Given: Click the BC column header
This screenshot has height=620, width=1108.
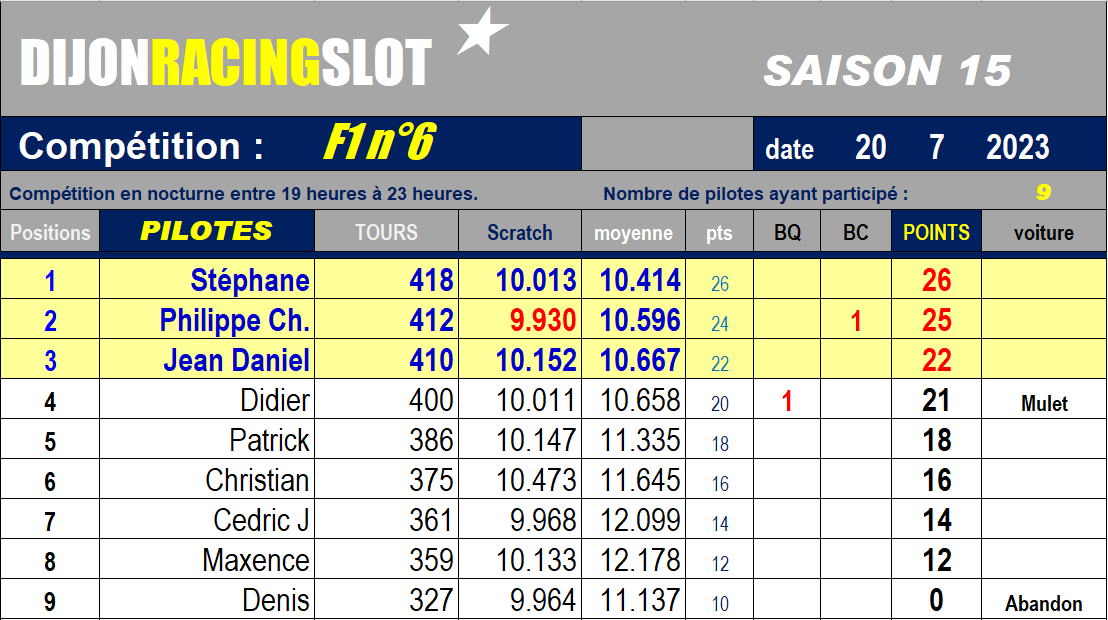Looking at the screenshot, I should click(x=855, y=231).
